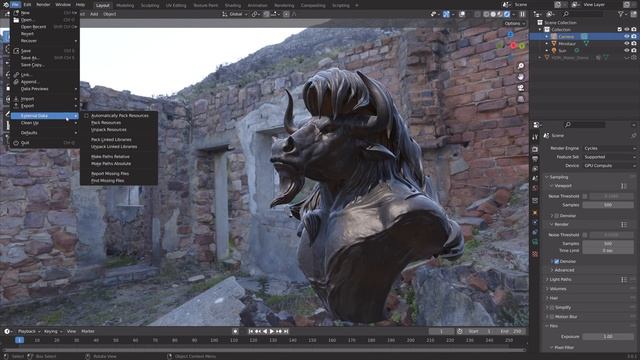Open the Playback popover in timeline
Viewport: 640px width, 360px height.
pyautogui.click(x=29, y=331)
